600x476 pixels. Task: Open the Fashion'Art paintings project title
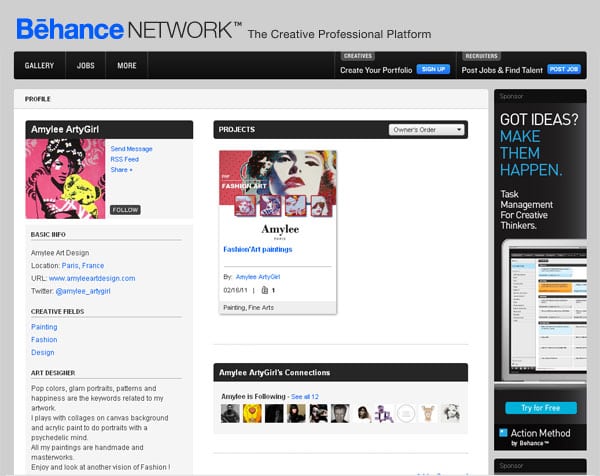258,249
